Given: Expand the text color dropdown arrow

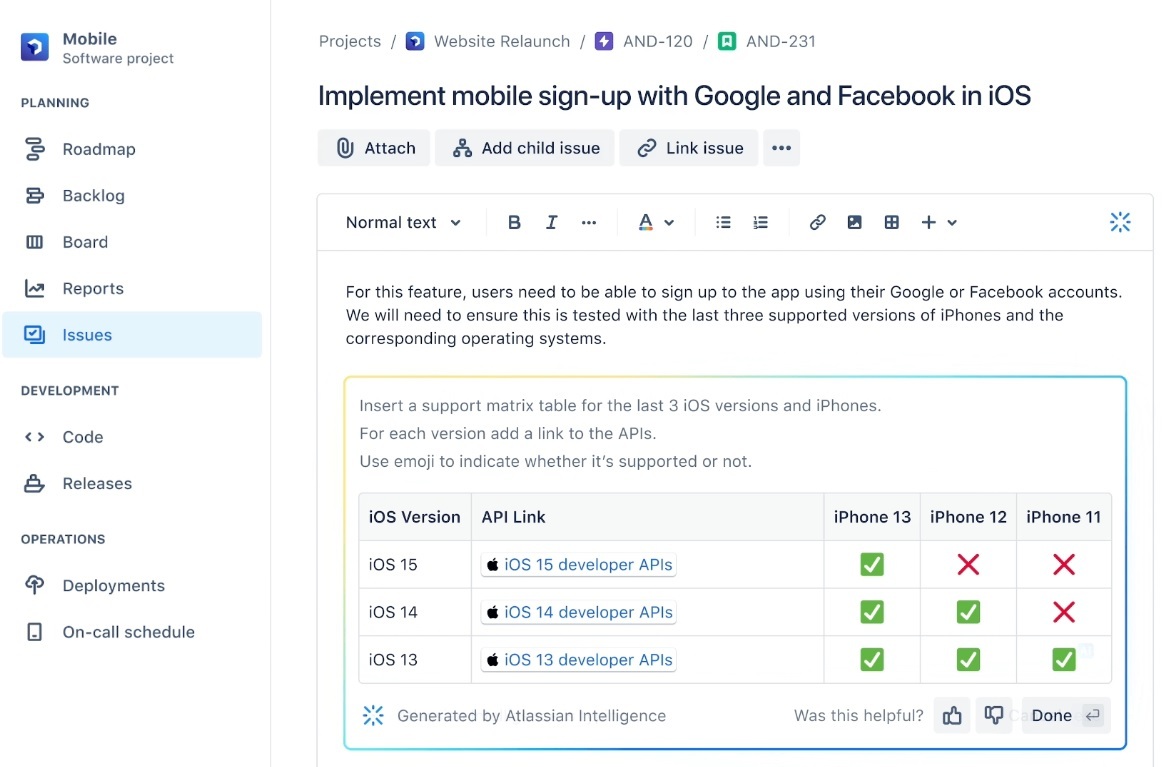Looking at the screenshot, I should point(668,222).
